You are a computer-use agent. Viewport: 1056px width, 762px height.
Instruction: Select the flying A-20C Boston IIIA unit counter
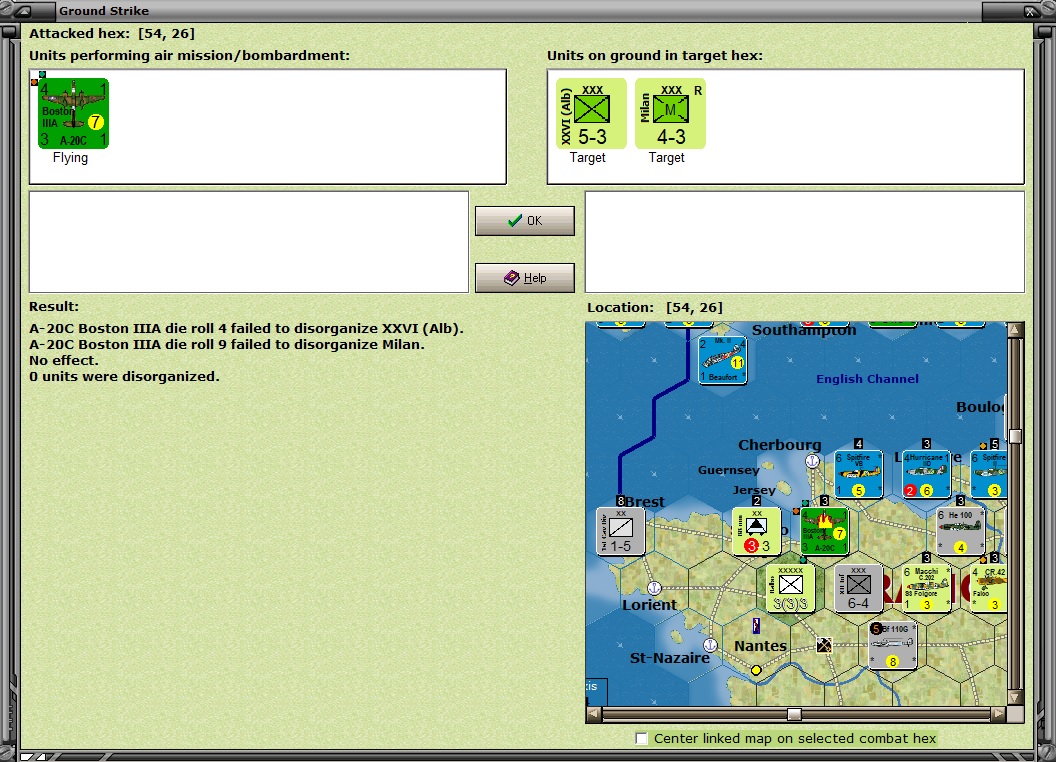pyautogui.click(x=73, y=113)
